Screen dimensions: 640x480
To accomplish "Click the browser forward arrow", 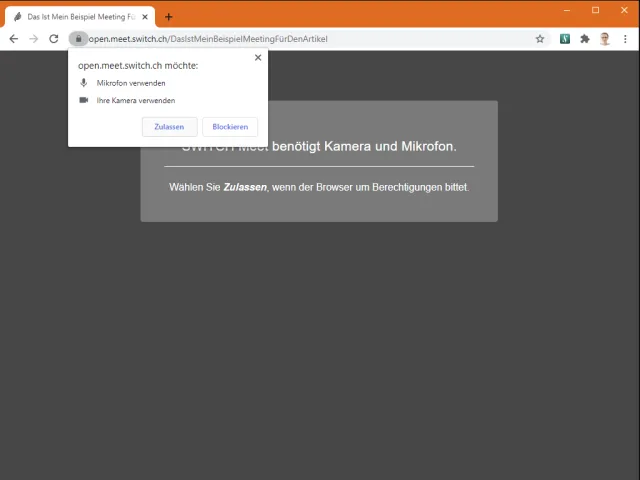I will tap(34, 39).
